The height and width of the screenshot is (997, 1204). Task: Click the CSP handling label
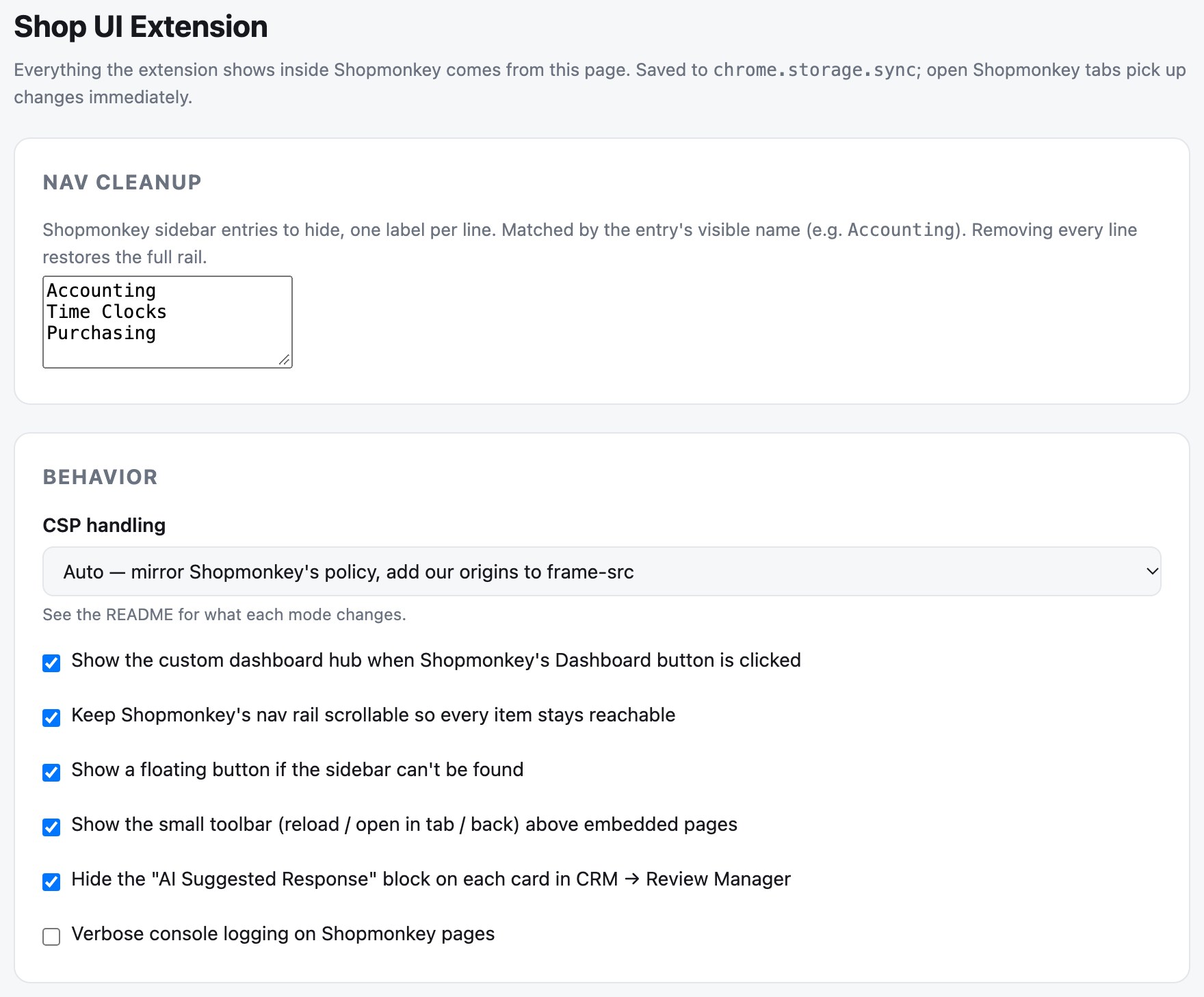point(104,525)
